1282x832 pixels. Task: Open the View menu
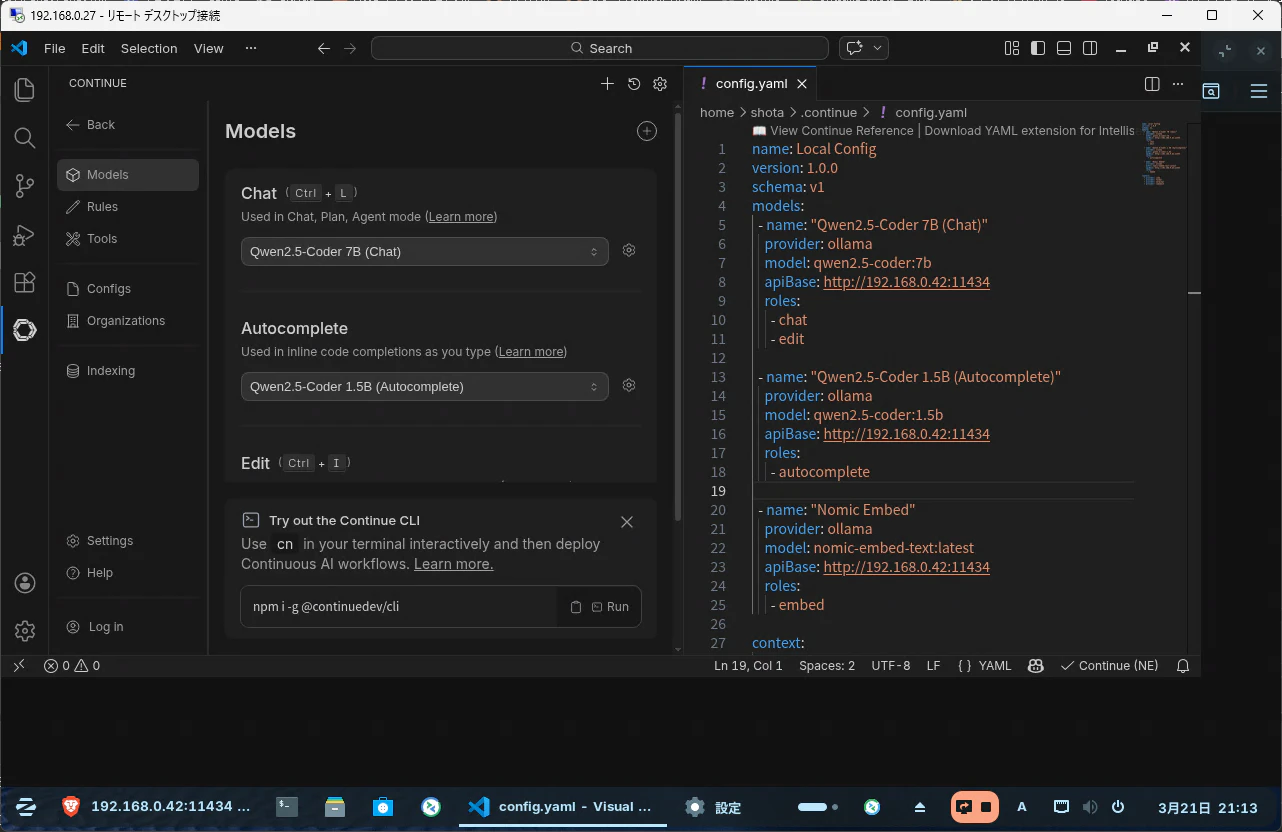(x=209, y=48)
